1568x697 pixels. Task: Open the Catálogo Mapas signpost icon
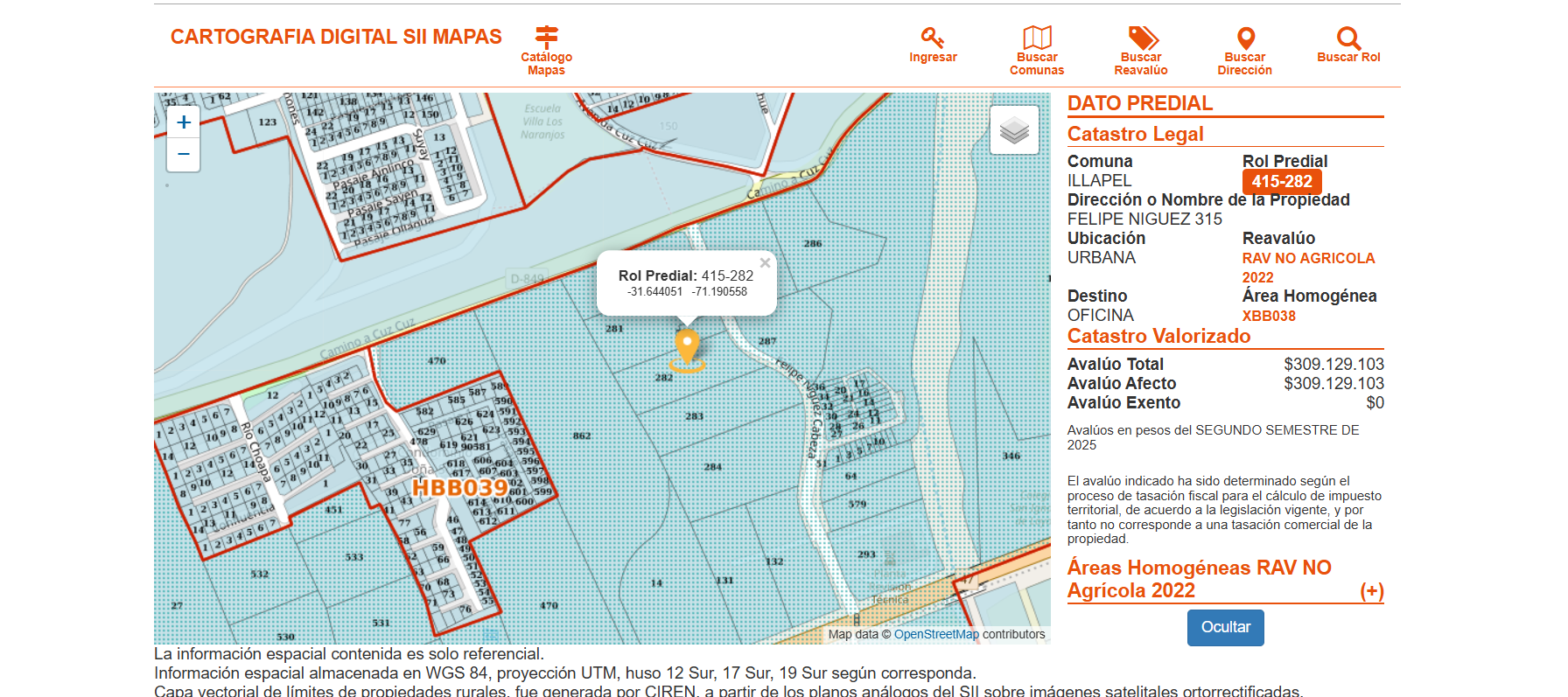pos(547,37)
